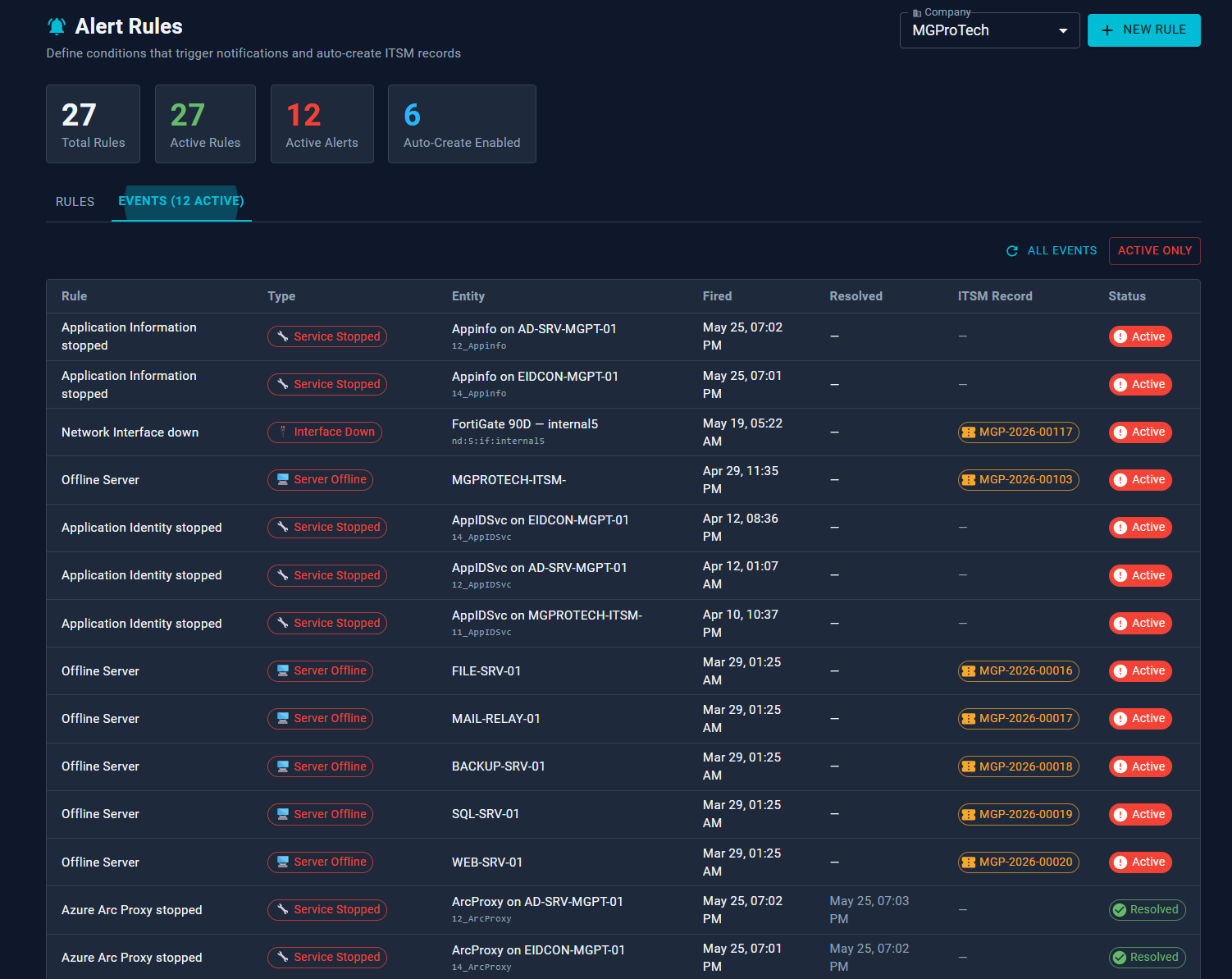Click ticket icon in MGP-2026-00117 badge

969,432
